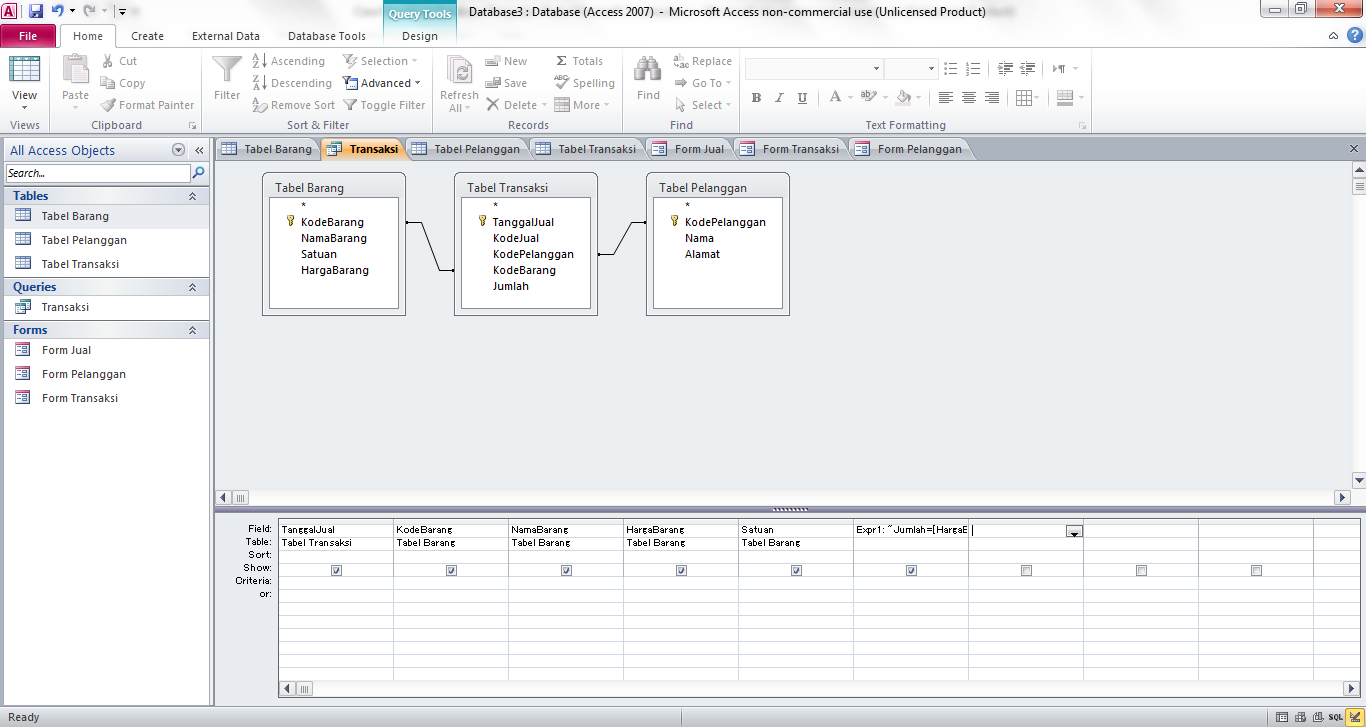This screenshot has width=1366, height=727.
Task: Click the Totals sigma command
Action: pyautogui.click(x=579, y=61)
